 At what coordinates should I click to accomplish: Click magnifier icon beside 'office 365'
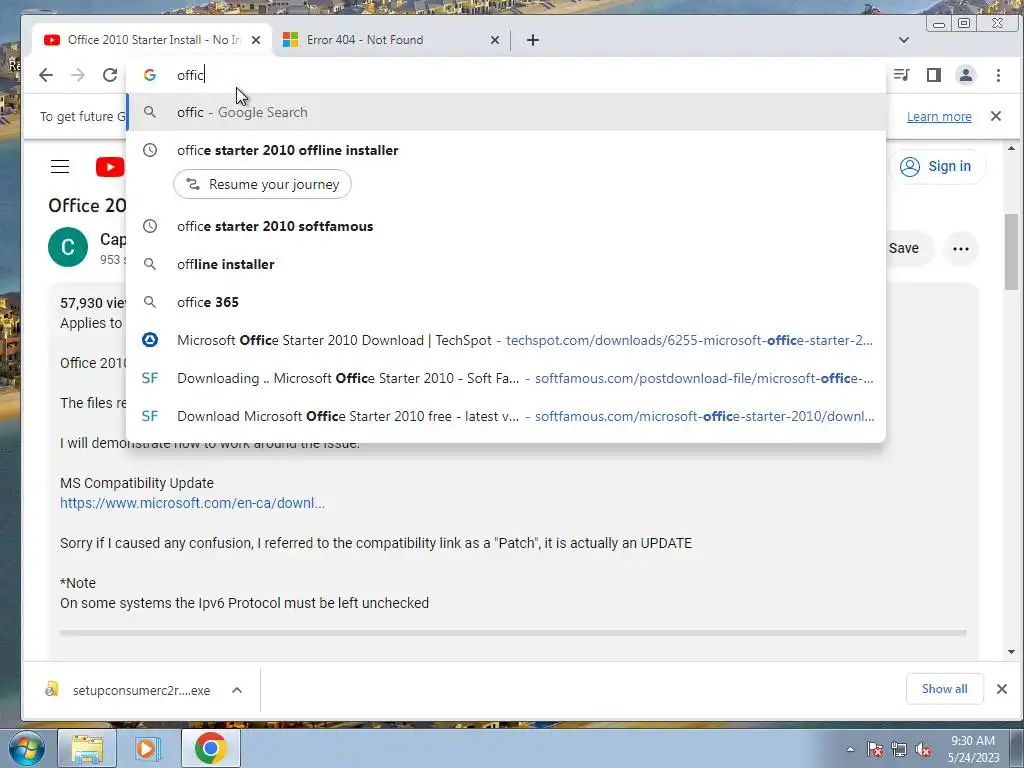click(x=150, y=302)
